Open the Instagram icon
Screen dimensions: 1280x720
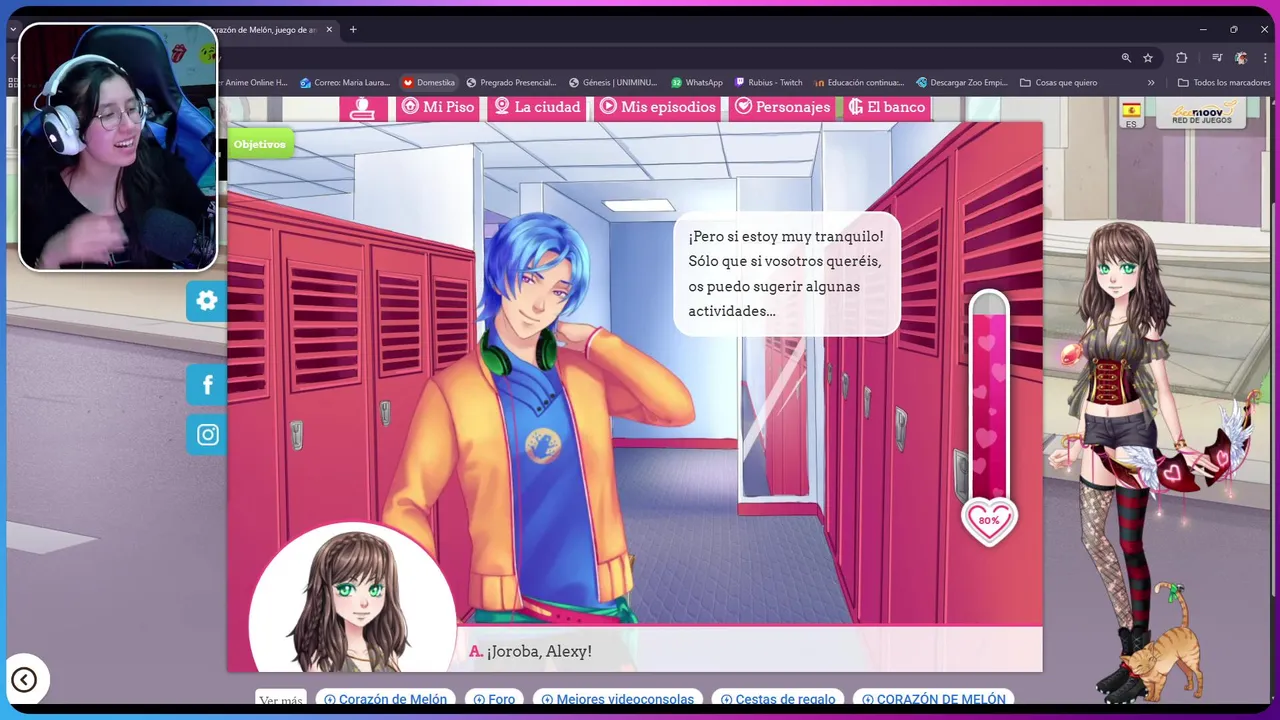207,435
